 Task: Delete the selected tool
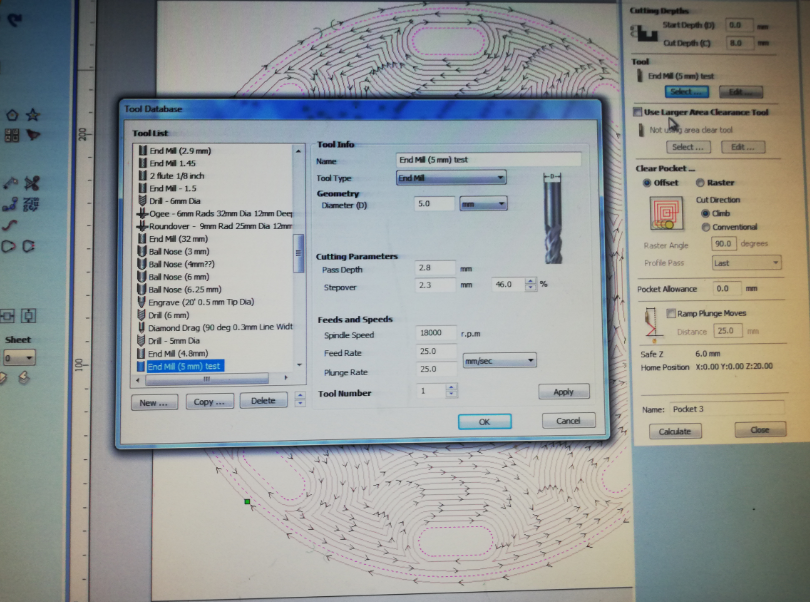263,400
